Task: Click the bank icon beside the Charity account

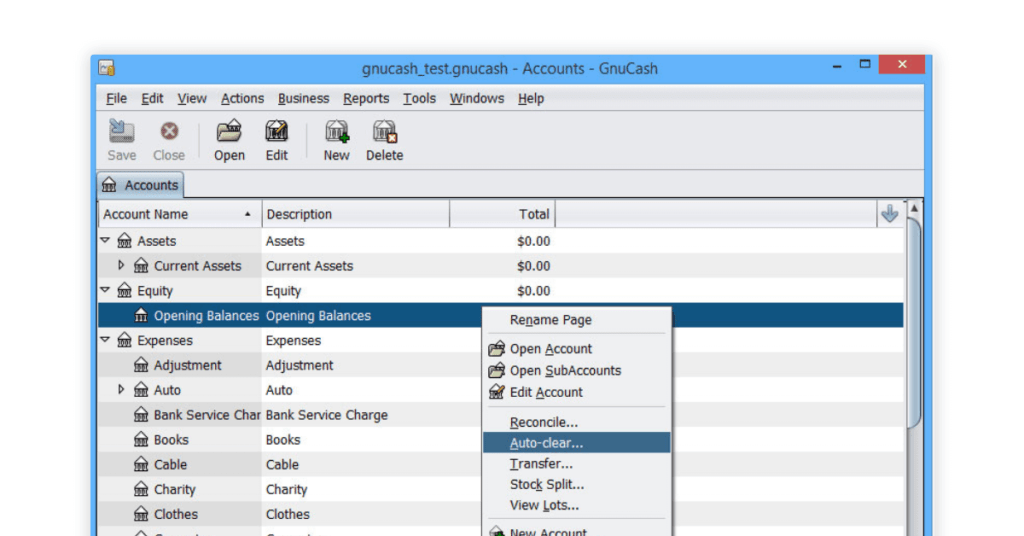Action: [141, 489]
